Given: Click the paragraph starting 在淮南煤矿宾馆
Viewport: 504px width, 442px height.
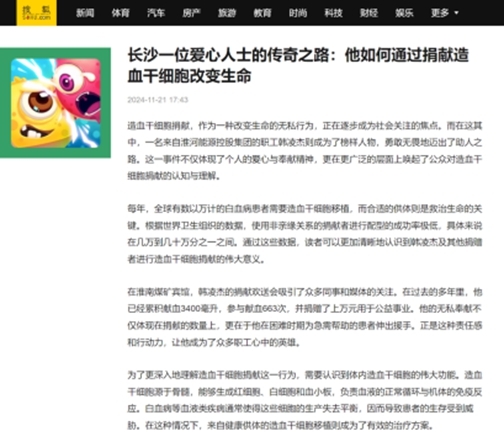Looking at the screenshot, I should pos(305,317).
